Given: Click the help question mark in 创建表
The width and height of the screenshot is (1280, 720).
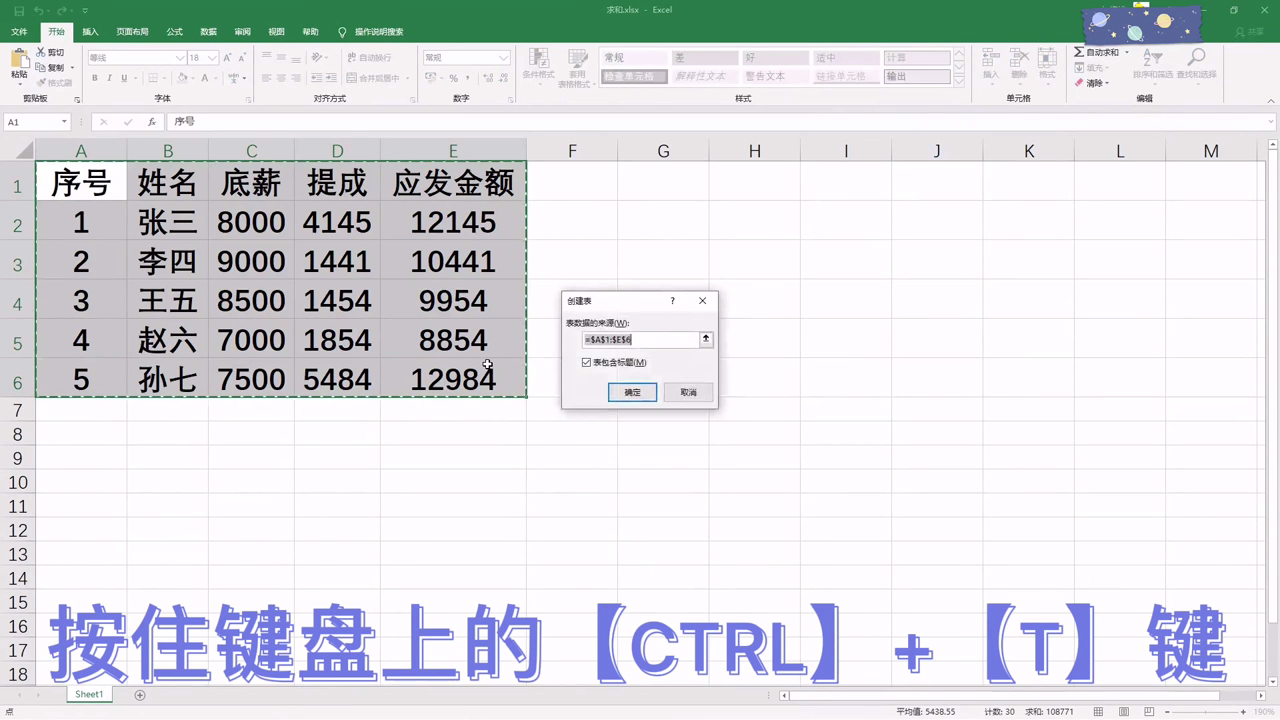Looking at the screenshot, I should (672, 301).
